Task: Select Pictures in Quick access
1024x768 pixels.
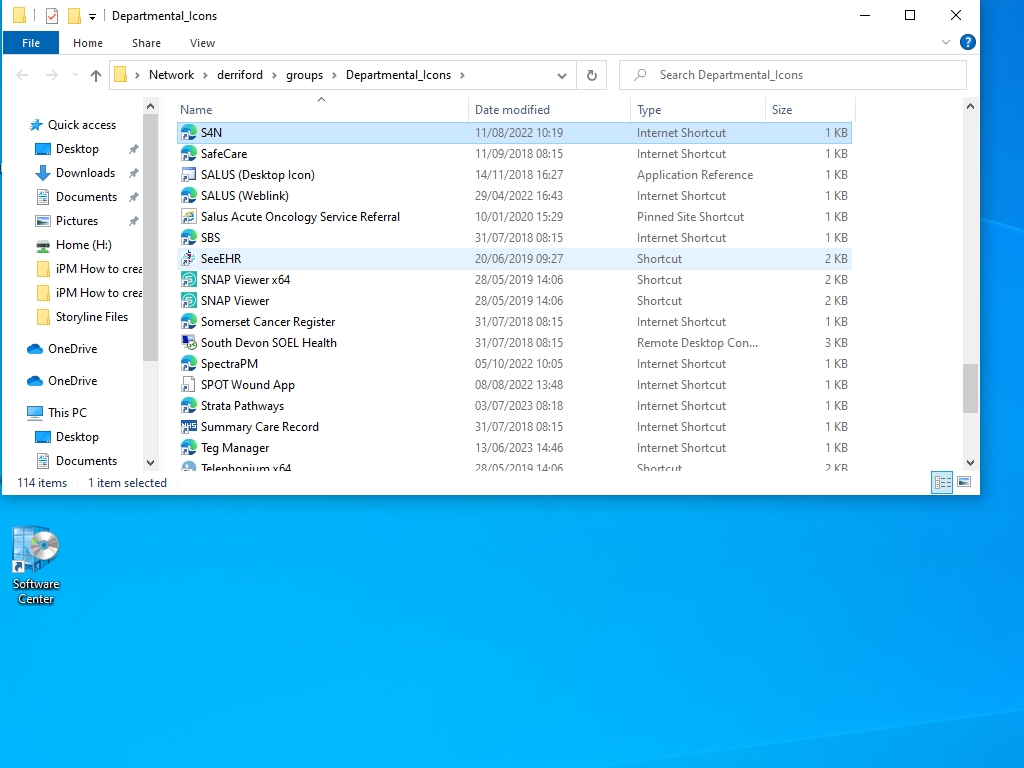Action: click(x=77, y=221)
